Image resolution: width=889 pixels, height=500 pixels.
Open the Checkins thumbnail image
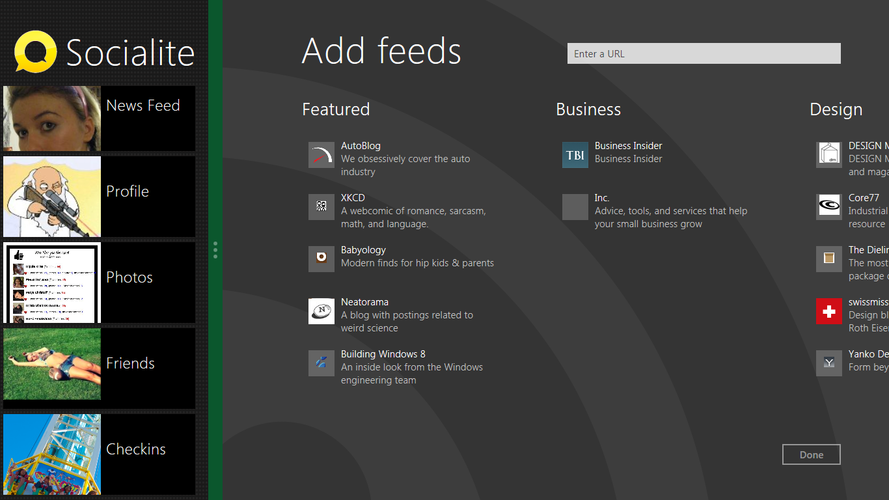52,454
